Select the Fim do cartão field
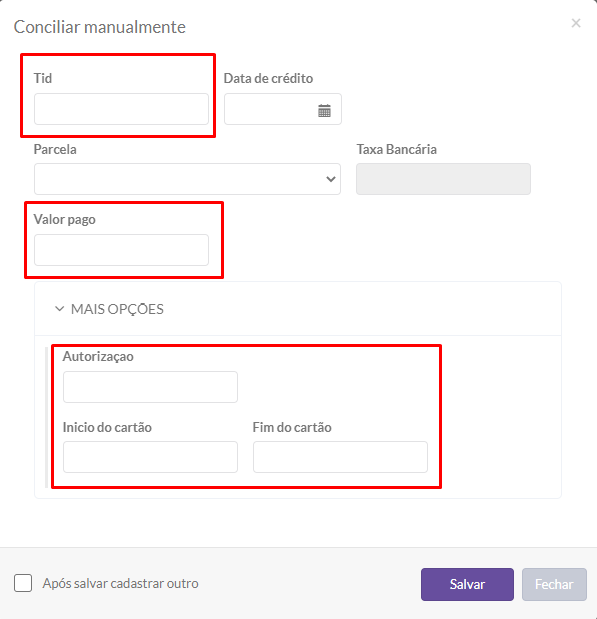 tap(340, 457)
